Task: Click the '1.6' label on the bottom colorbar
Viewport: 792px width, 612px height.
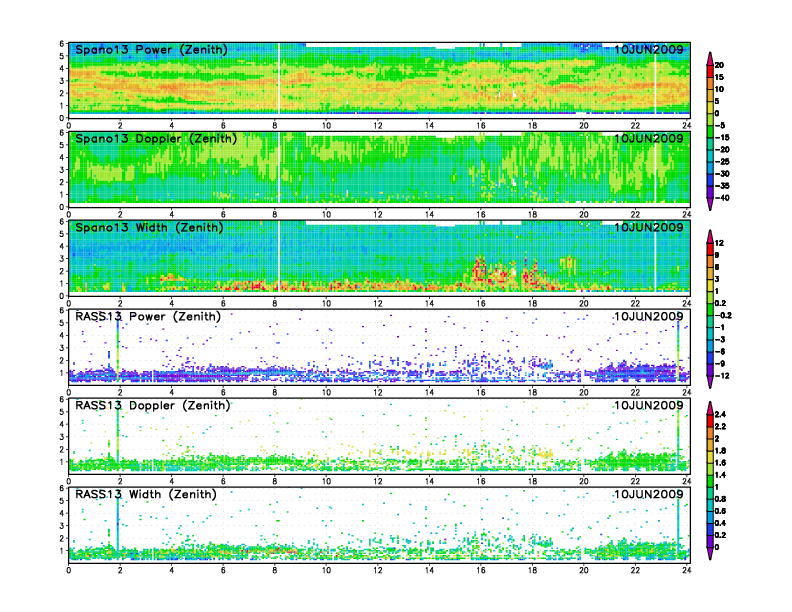Action: click(x=720, y=463)
